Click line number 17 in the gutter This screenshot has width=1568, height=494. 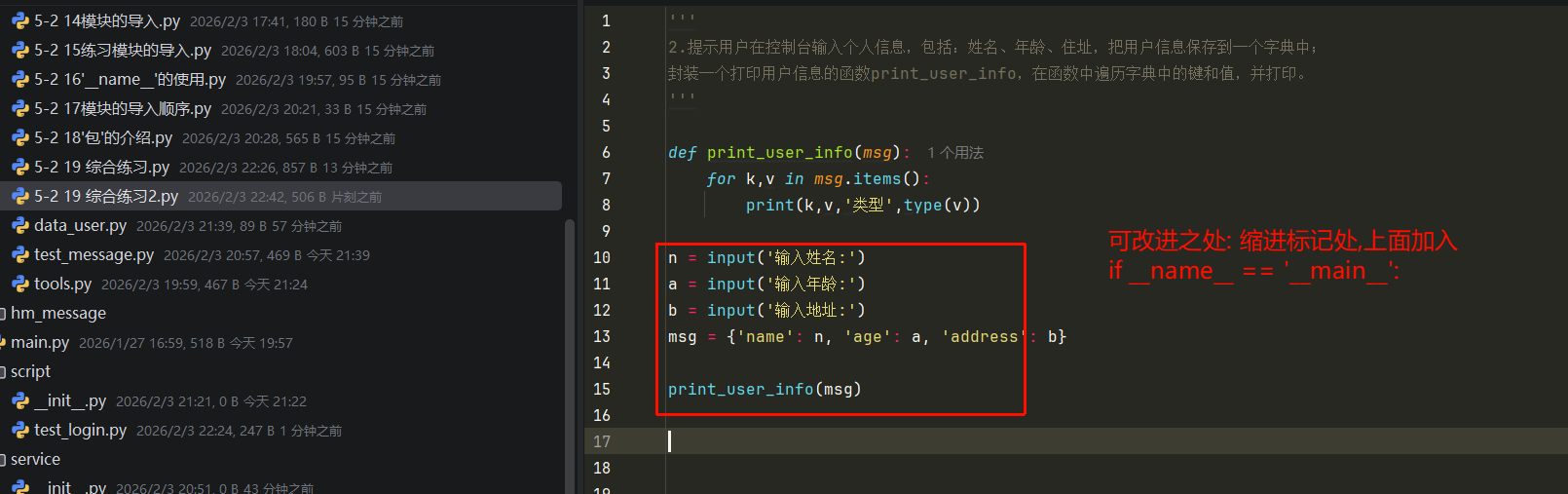click(602, 441)
